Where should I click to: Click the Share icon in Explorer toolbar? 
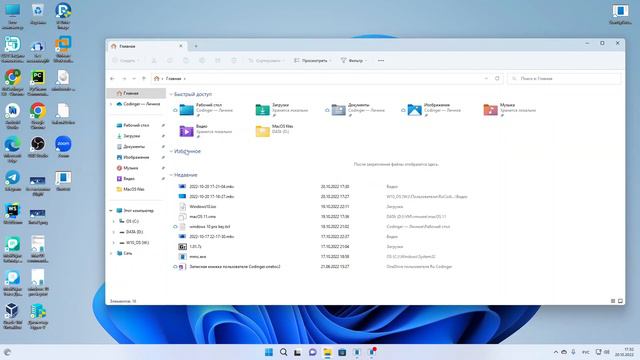tap(218, 60)
